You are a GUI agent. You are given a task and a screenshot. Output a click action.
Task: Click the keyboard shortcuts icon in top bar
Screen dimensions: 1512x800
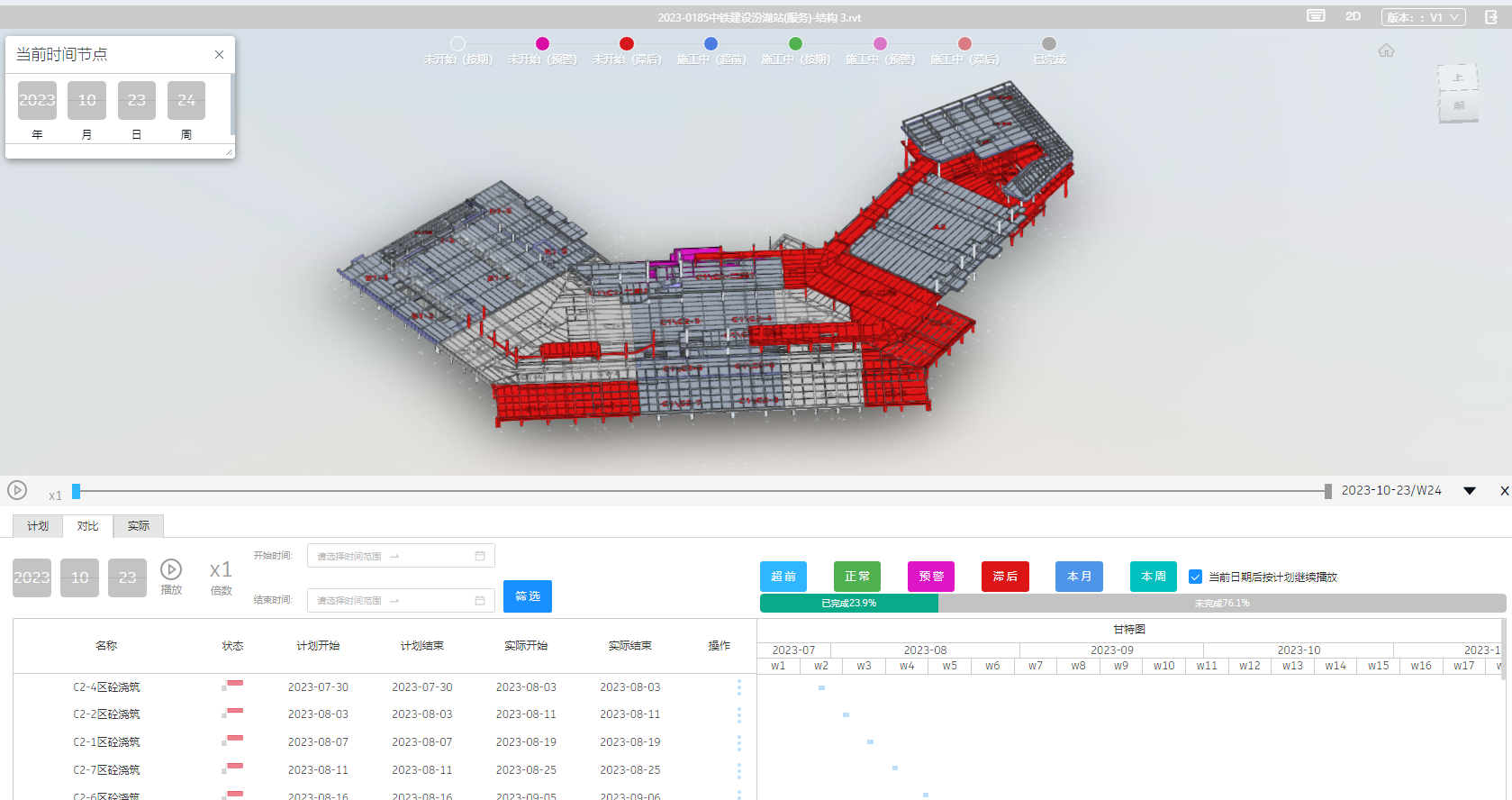coord(1316,16)
